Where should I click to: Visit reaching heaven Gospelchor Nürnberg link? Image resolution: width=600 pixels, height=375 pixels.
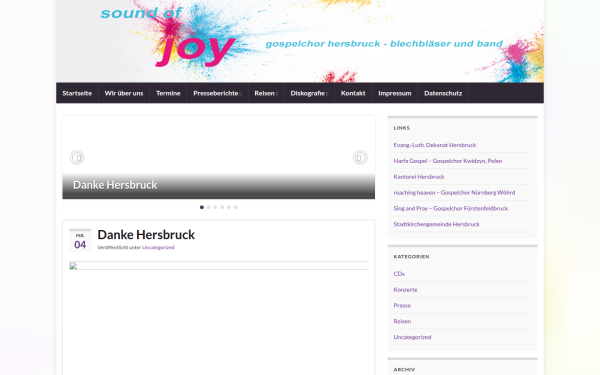(x=454, y=192)
